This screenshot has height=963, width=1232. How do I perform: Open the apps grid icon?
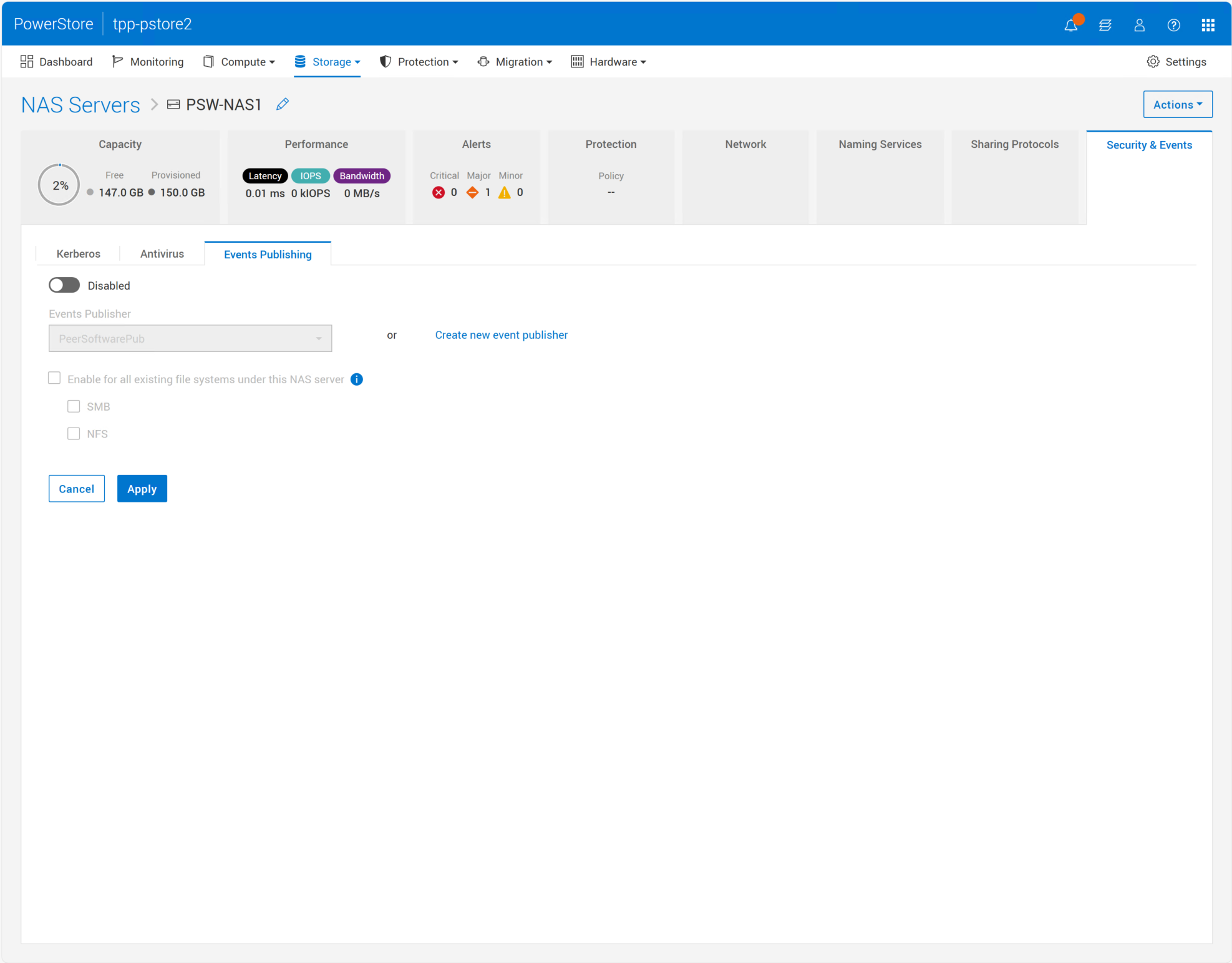coord(1208,25)
